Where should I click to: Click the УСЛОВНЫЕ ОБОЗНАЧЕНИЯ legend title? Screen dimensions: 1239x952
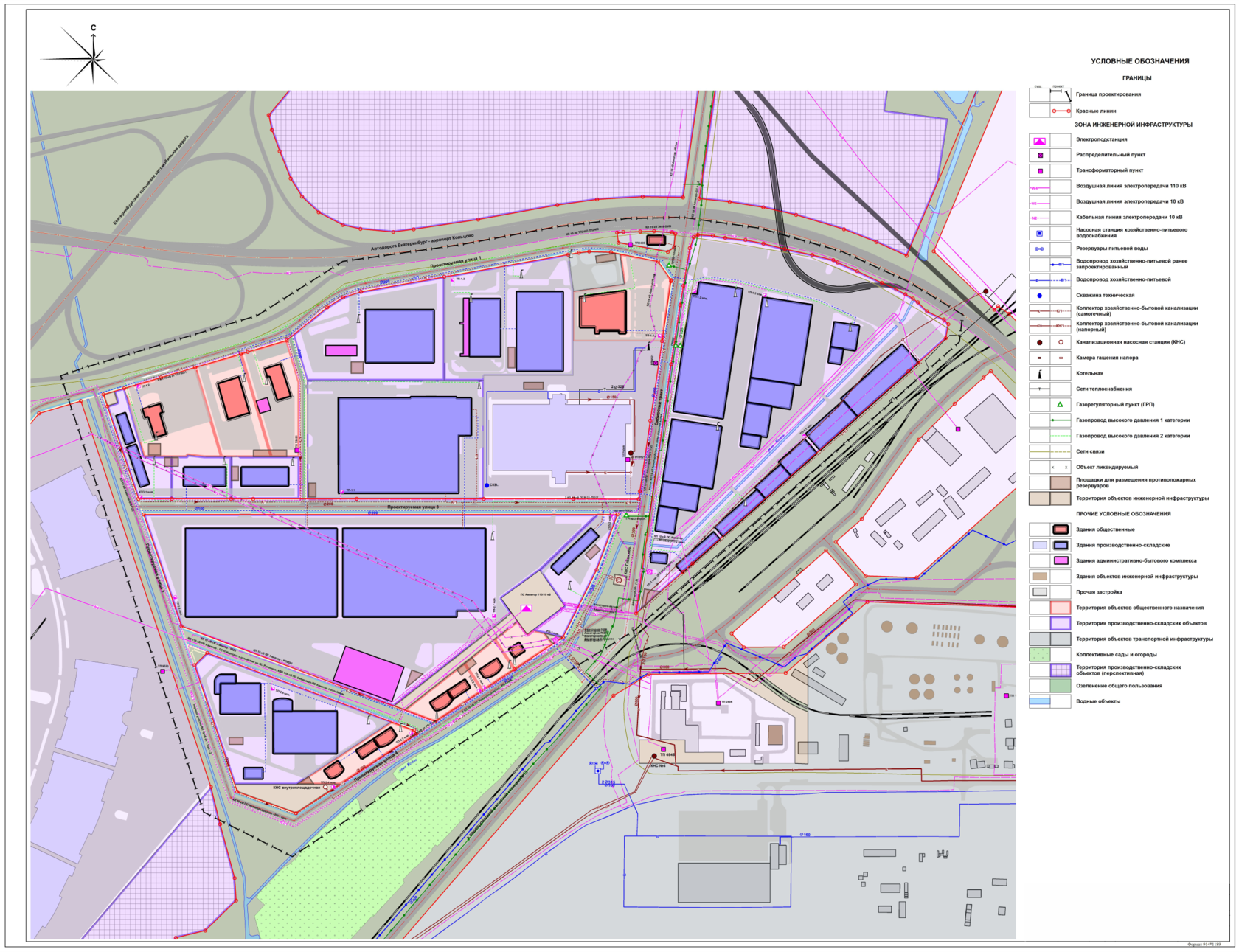(1140, 61)
